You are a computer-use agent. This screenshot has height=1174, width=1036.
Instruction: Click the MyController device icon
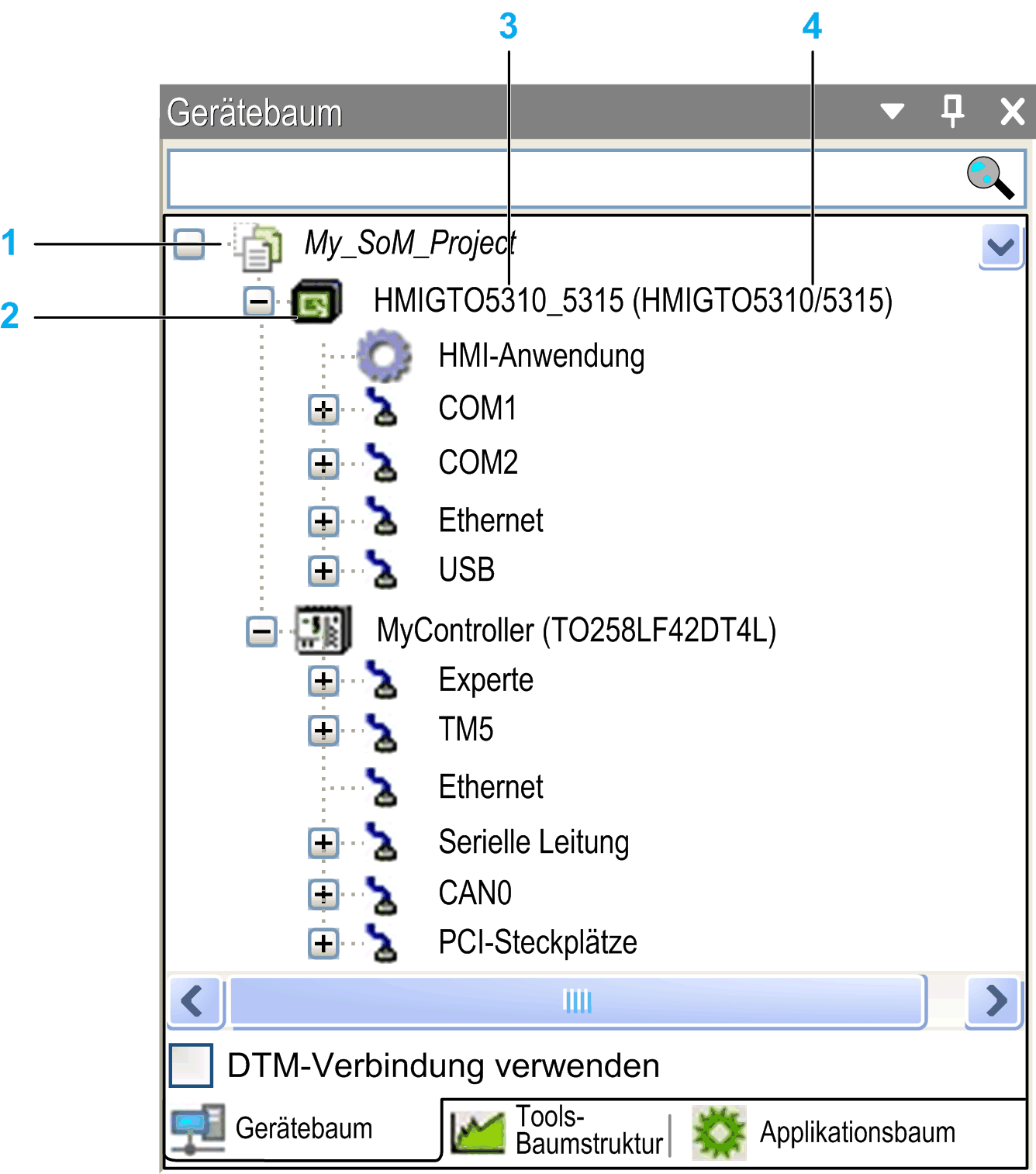pos(323,630)
